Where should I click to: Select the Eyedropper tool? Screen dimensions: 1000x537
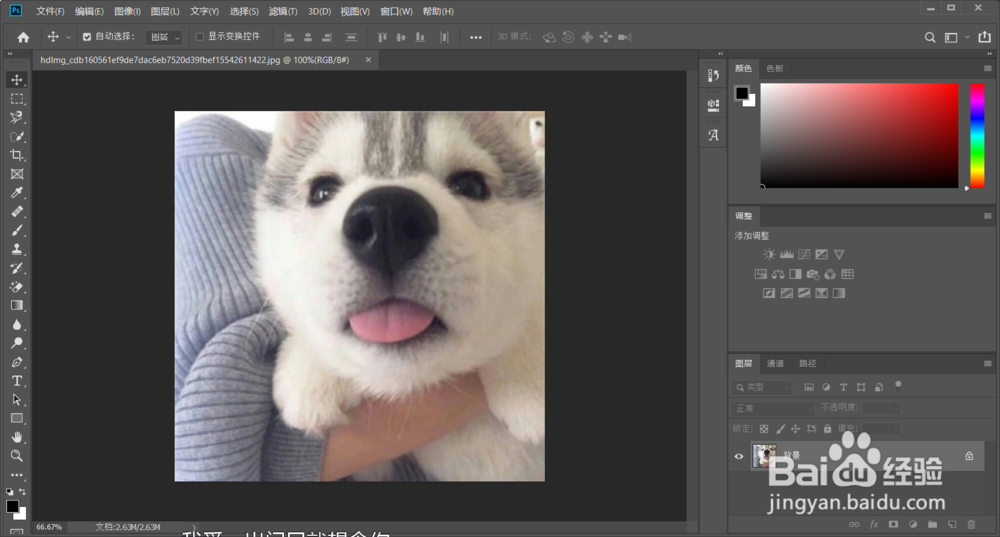(x=17, y=193)
